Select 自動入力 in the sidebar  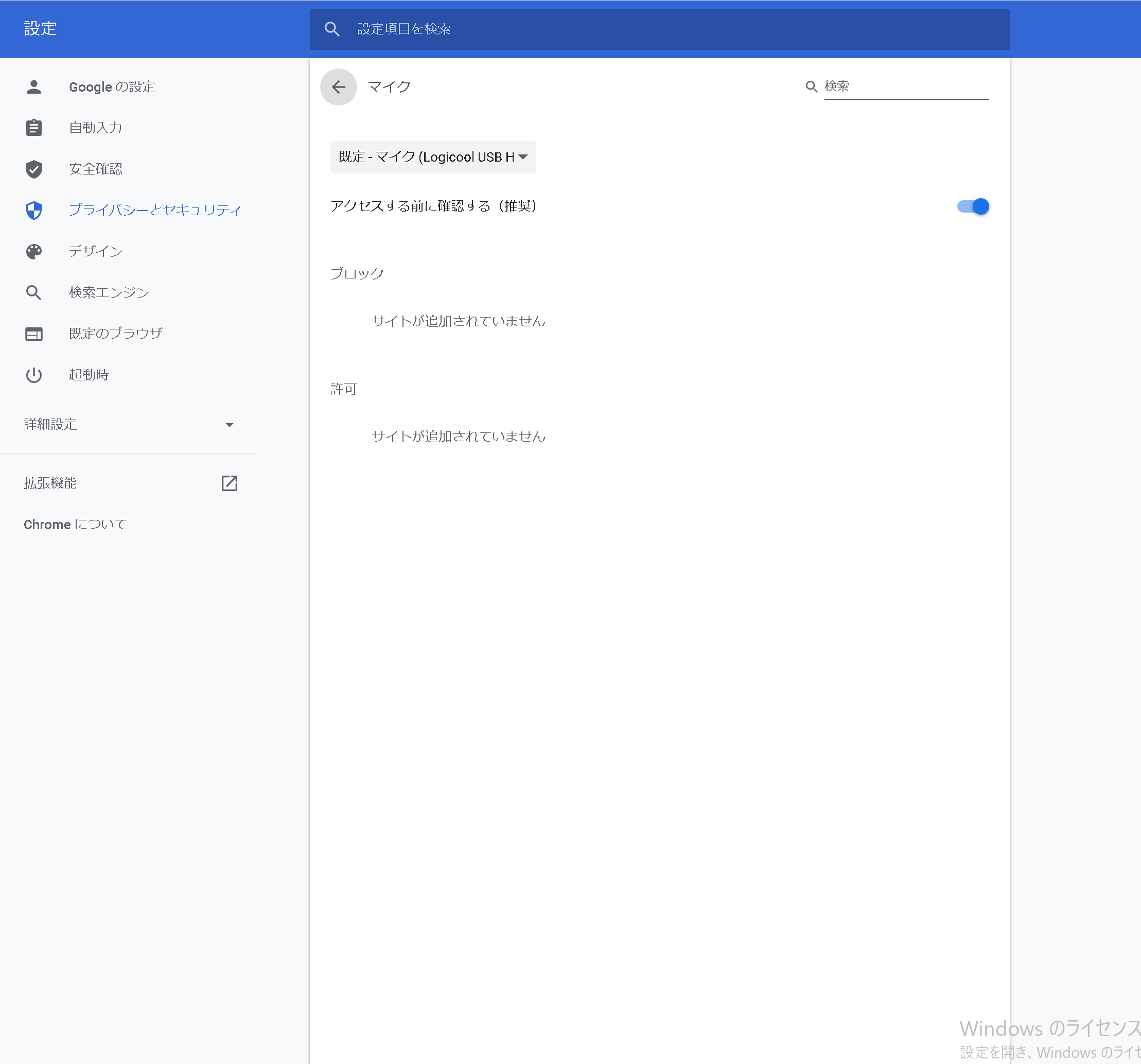[x=95, y=128]
